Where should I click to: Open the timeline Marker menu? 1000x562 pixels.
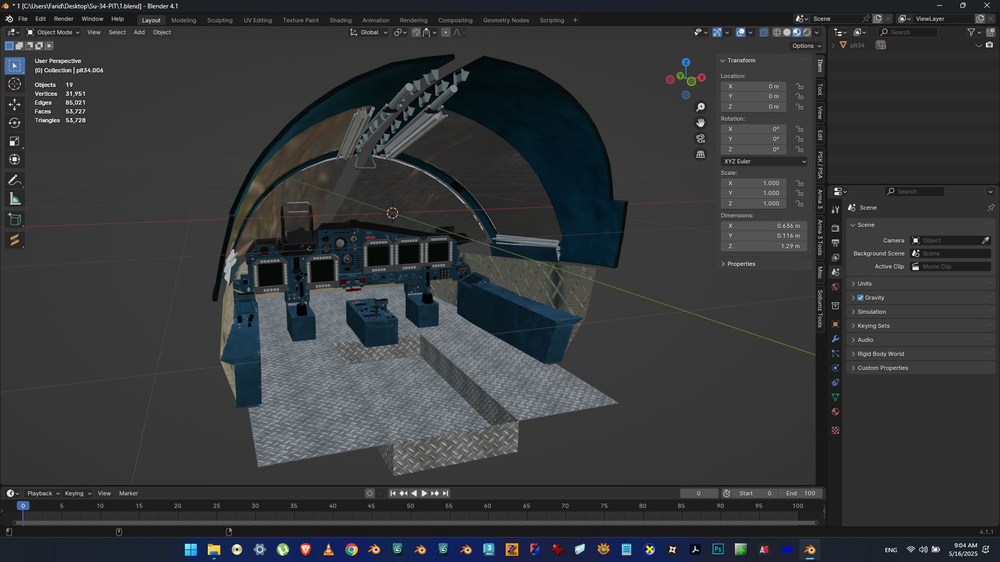tap(128, 494)
